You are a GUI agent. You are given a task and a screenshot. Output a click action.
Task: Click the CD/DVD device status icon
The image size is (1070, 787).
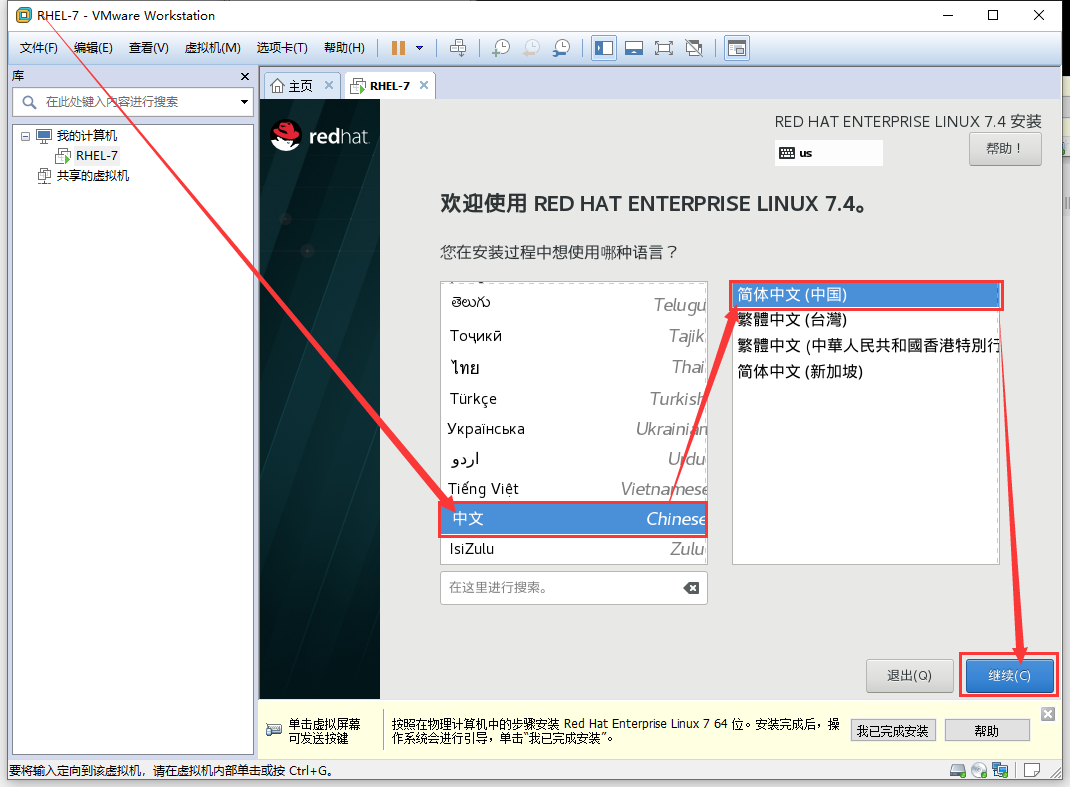(978, 770)
